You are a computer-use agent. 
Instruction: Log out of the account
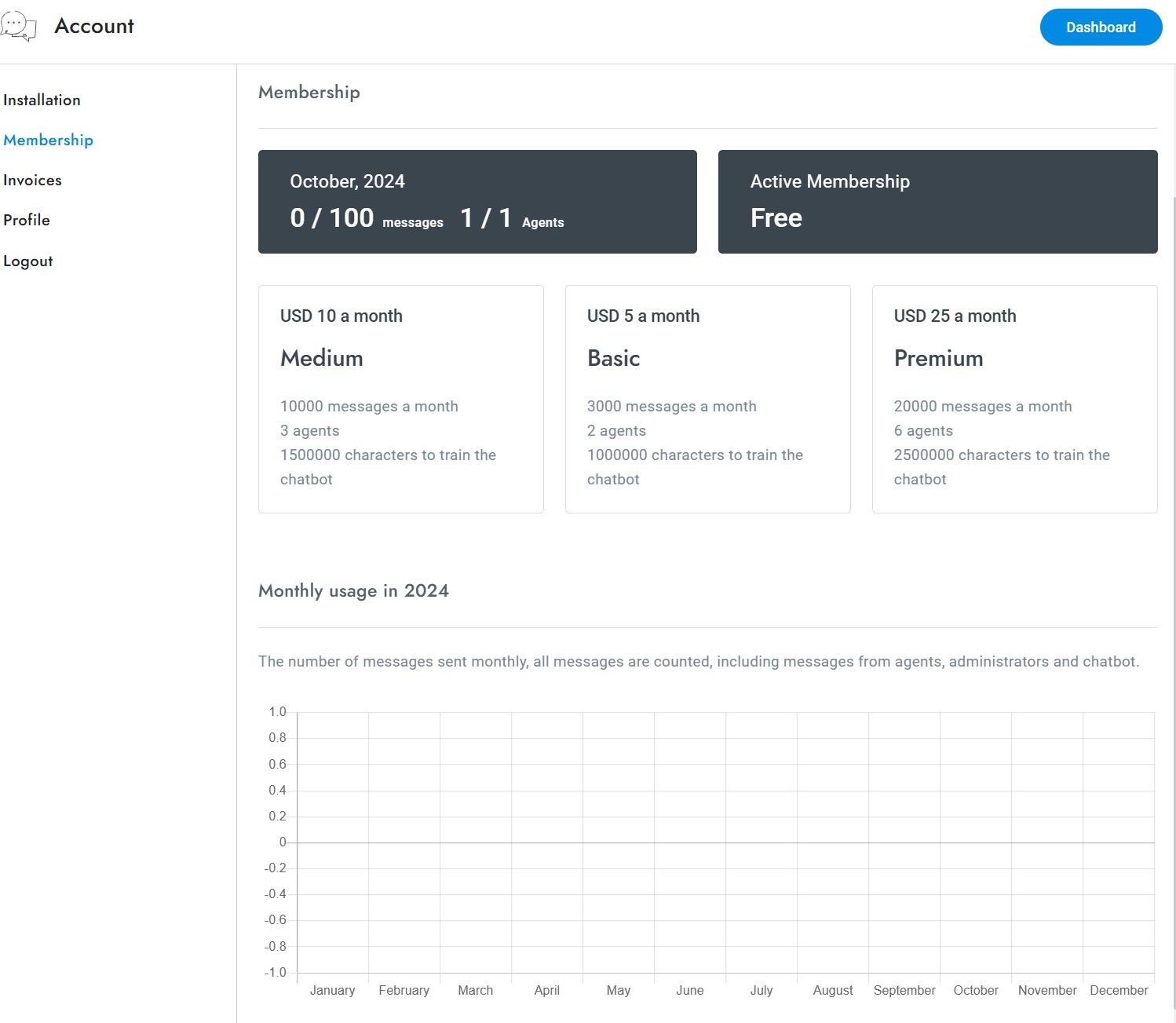[x=28, y=261]
